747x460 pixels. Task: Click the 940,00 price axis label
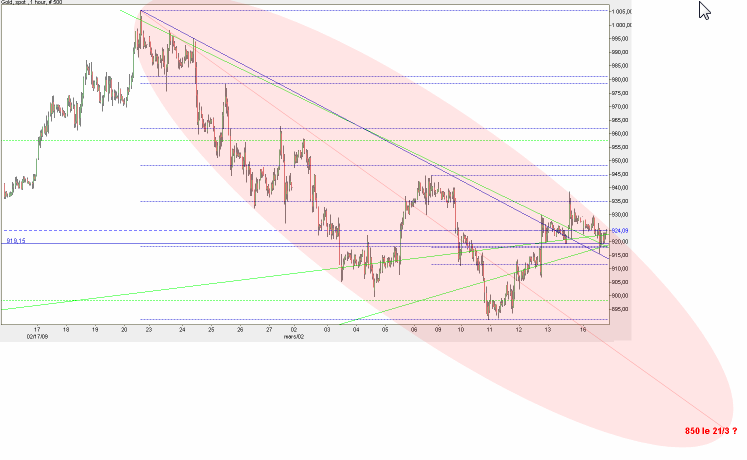tap(620, 188)
